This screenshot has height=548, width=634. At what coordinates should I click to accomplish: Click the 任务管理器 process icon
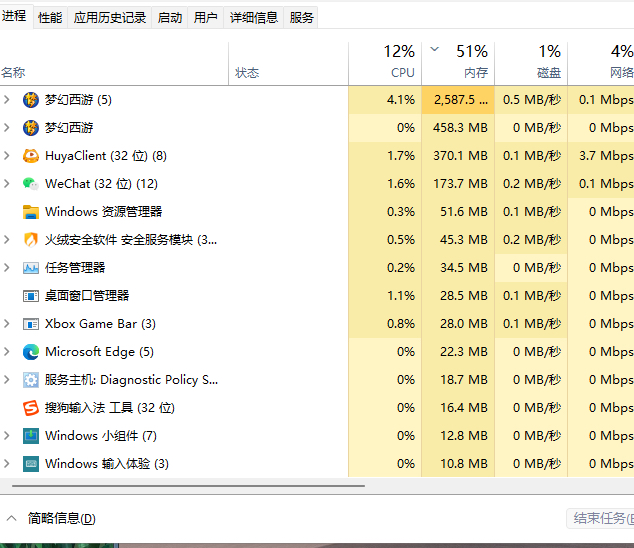(x=31, y=268)
